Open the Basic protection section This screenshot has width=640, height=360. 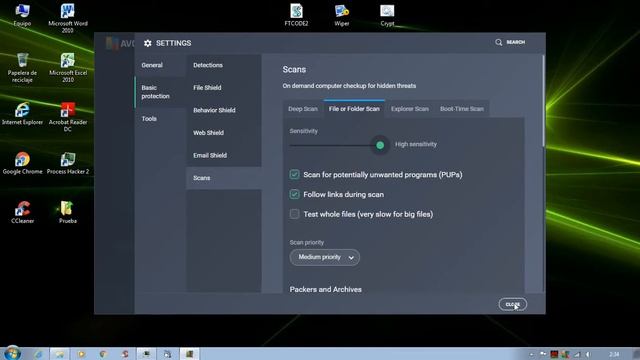(x=160, y=92)
